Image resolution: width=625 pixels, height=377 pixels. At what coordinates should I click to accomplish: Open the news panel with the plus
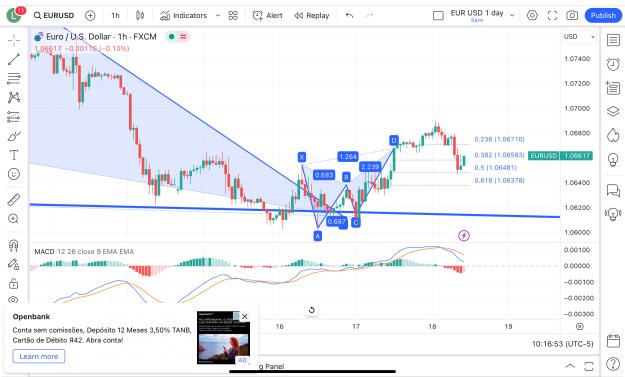[x=613, y=88]
